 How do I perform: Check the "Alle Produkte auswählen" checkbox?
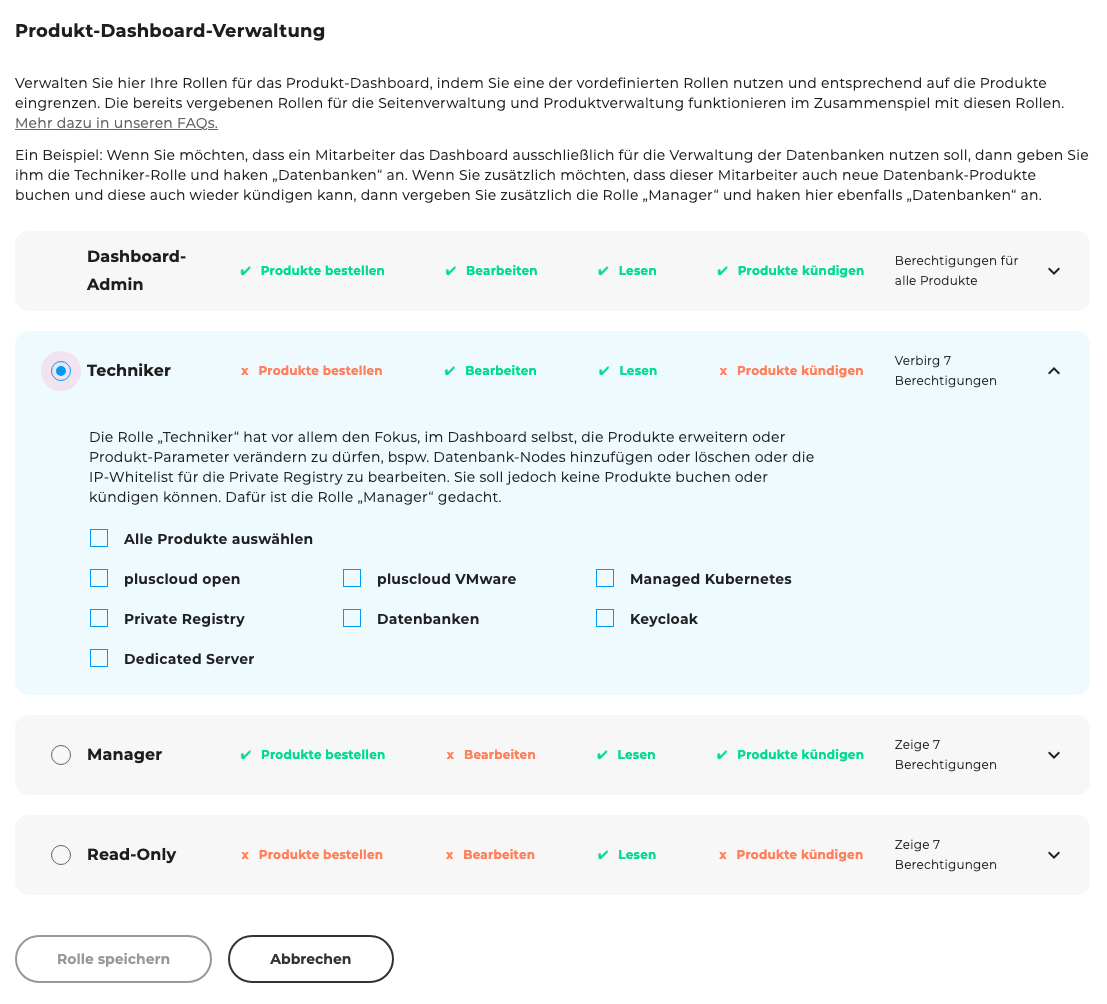coord(98,538)
